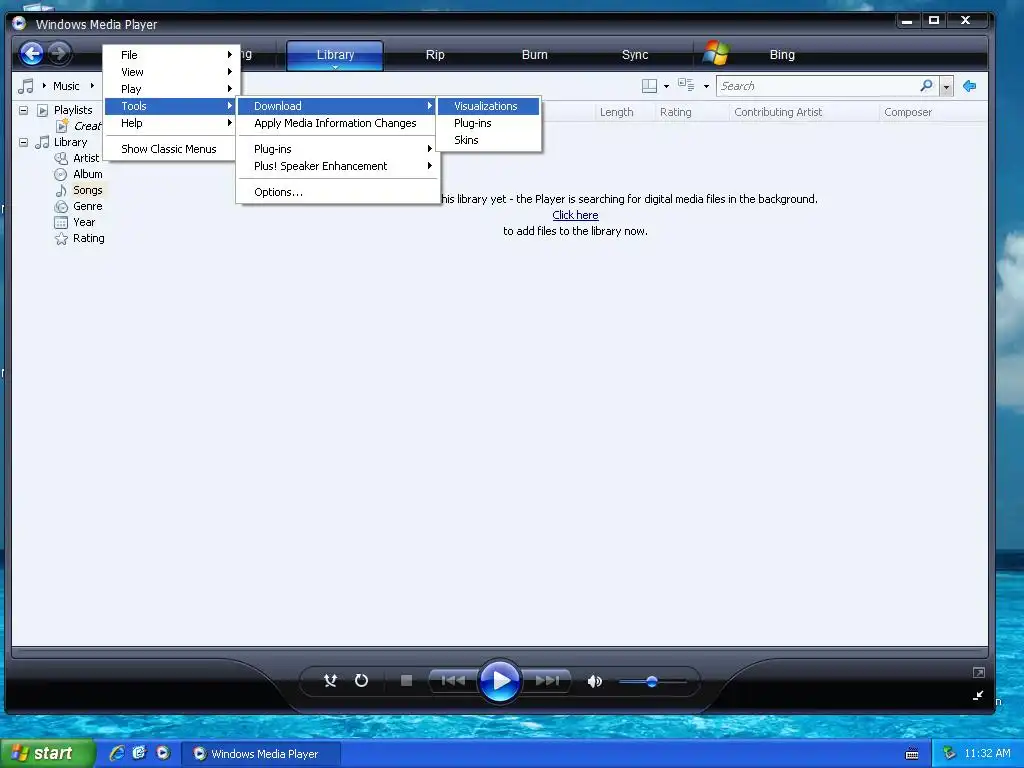This screenshot has width=1024, height=768.
Task: Click the Windows Media Player quick launch icon
Action: [x=163, y=753]
